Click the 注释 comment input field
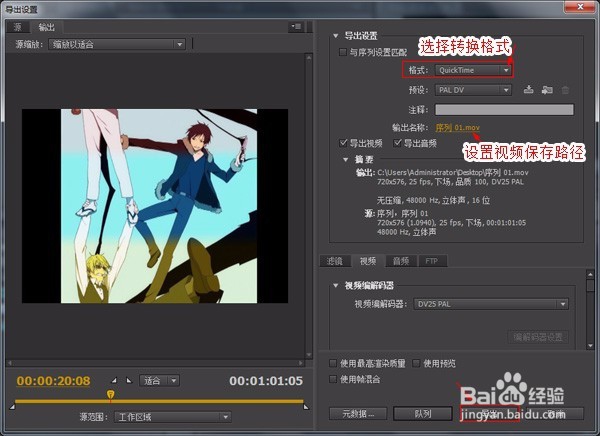The width and height of the screenshot is (600, 436). [504, 109]
